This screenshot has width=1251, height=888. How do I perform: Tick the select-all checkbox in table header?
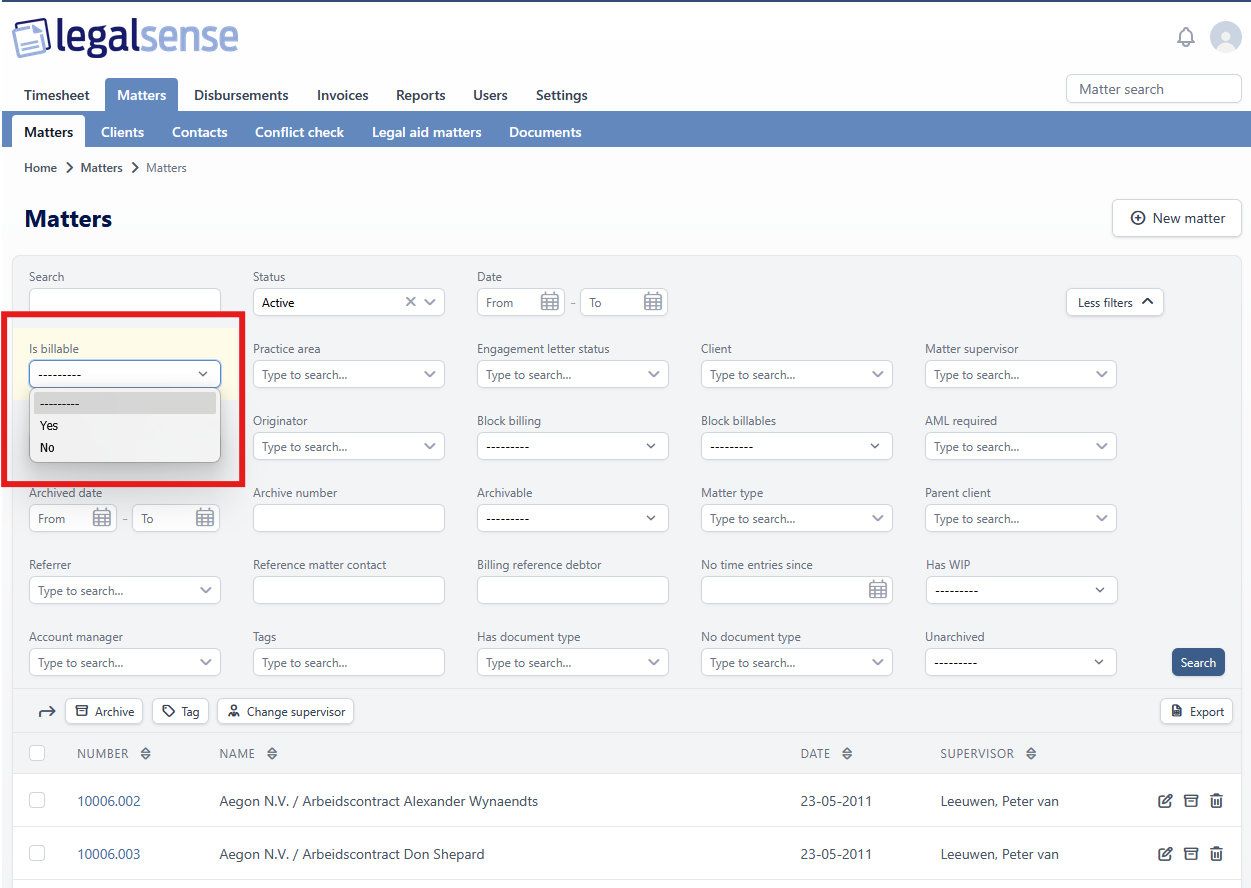tap(37, 753)
